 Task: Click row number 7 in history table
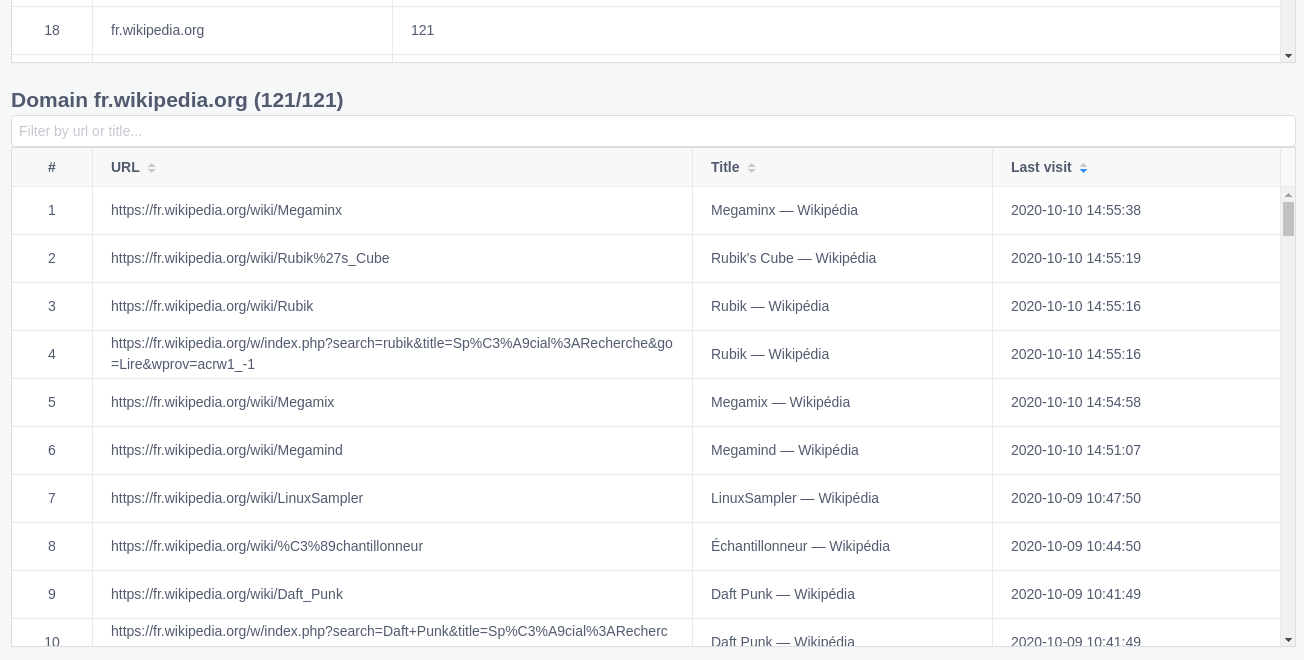[52, 498]
